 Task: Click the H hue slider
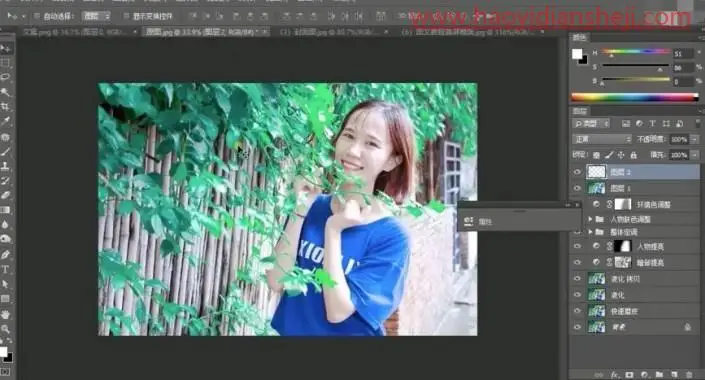point(636,53)
